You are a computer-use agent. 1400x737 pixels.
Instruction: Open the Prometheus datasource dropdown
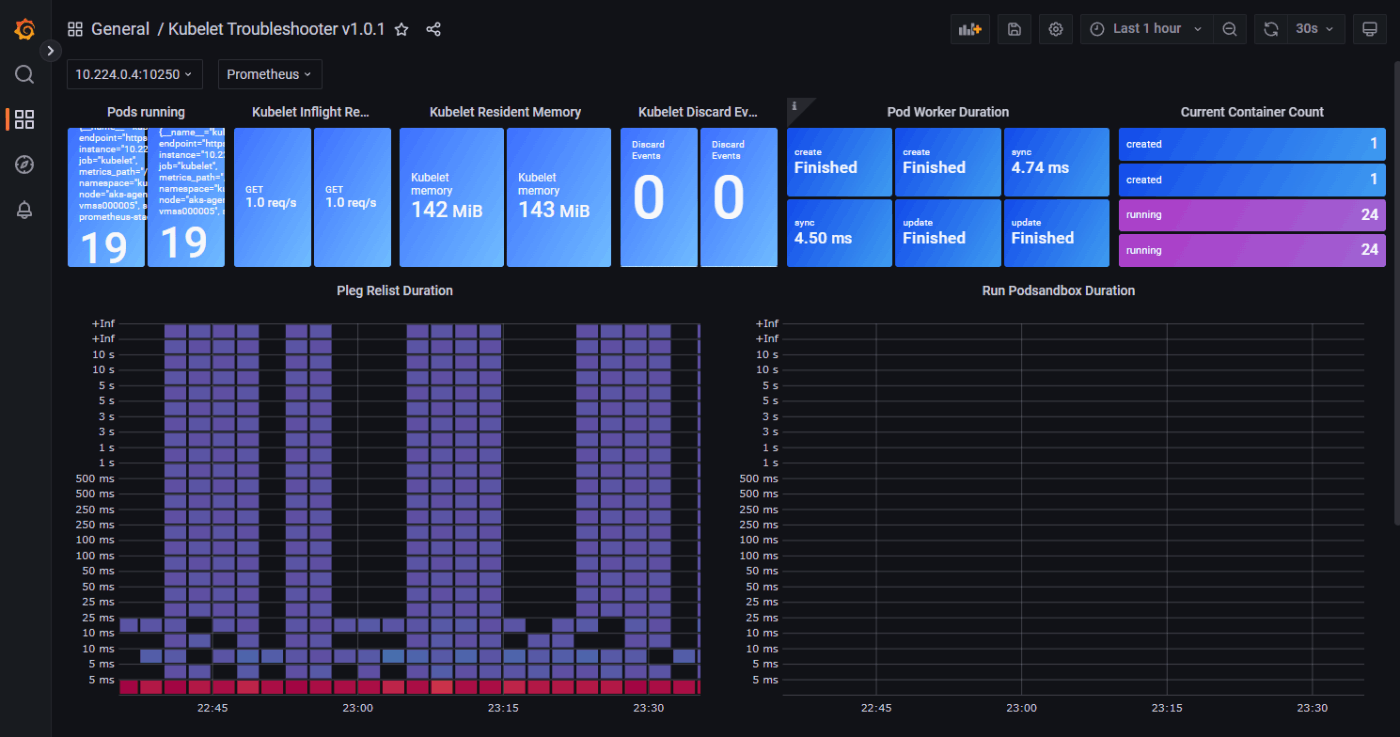[x=270, y=74]
